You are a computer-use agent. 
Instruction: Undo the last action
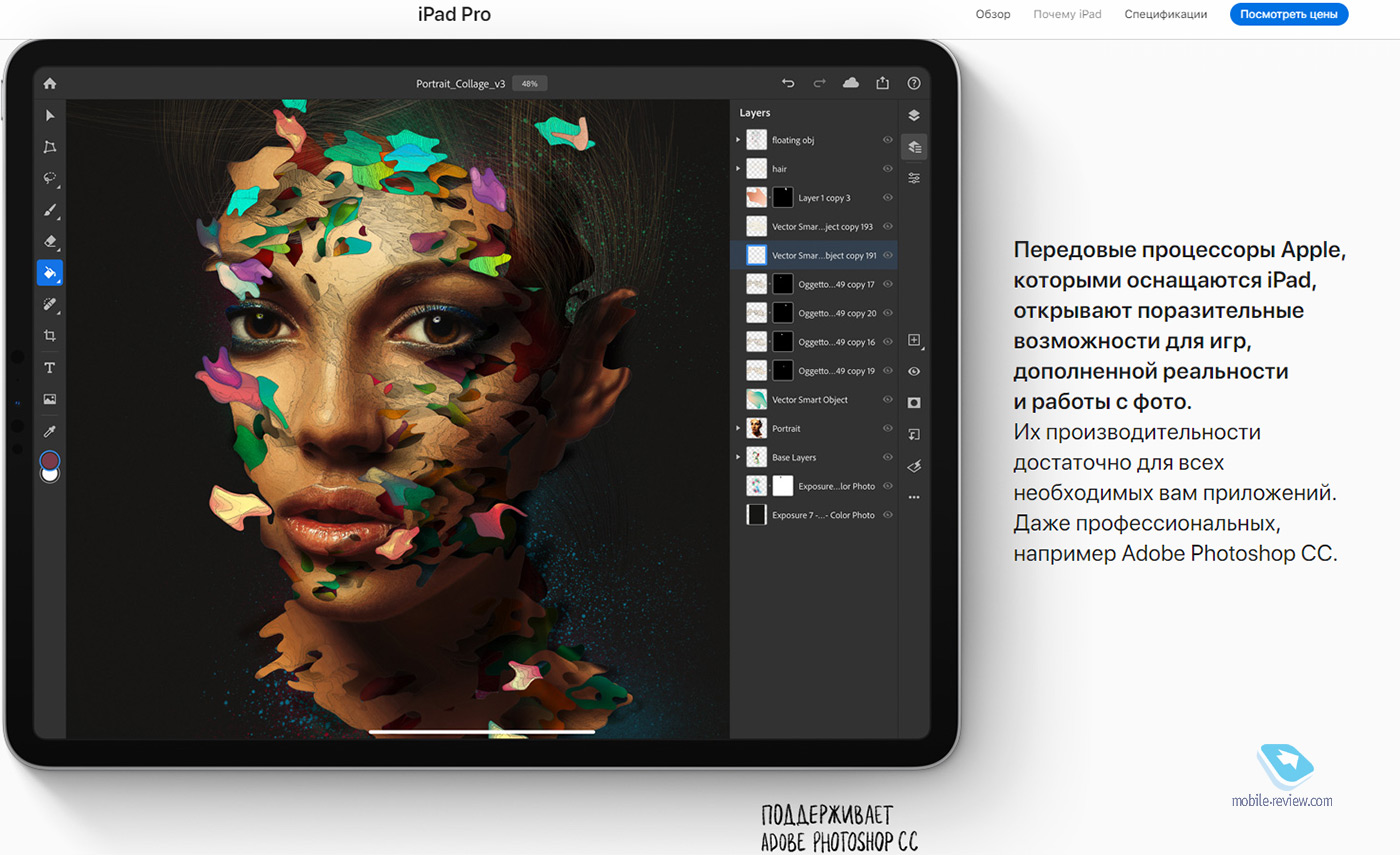pos(788,84)
